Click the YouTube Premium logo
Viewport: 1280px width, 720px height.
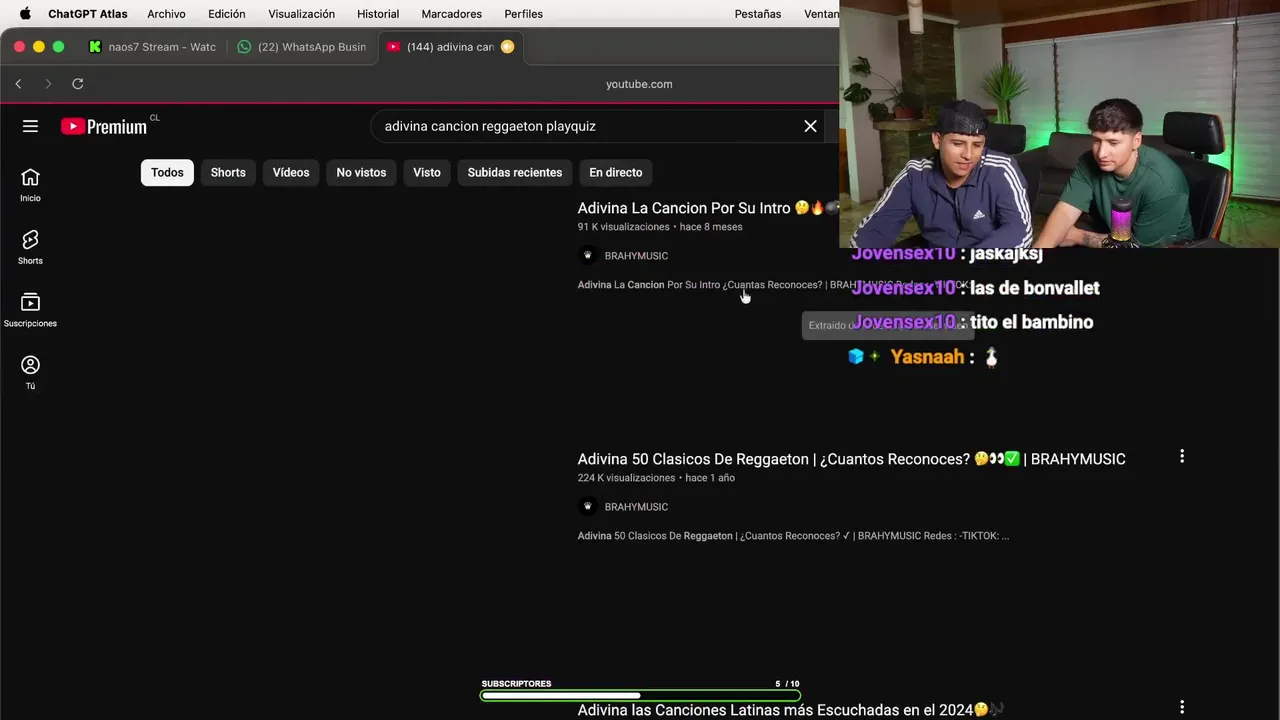[104, 126]
